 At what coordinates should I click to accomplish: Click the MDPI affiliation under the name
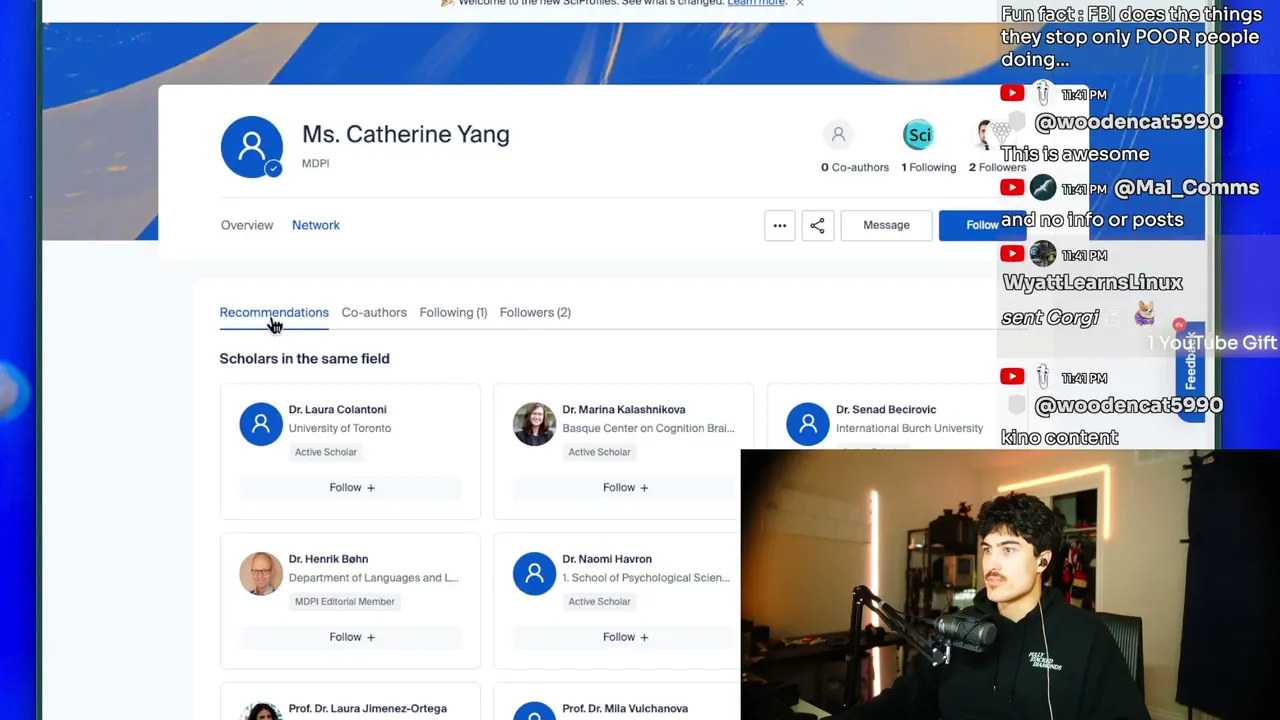pyautogui.click(x=315, y=163)
